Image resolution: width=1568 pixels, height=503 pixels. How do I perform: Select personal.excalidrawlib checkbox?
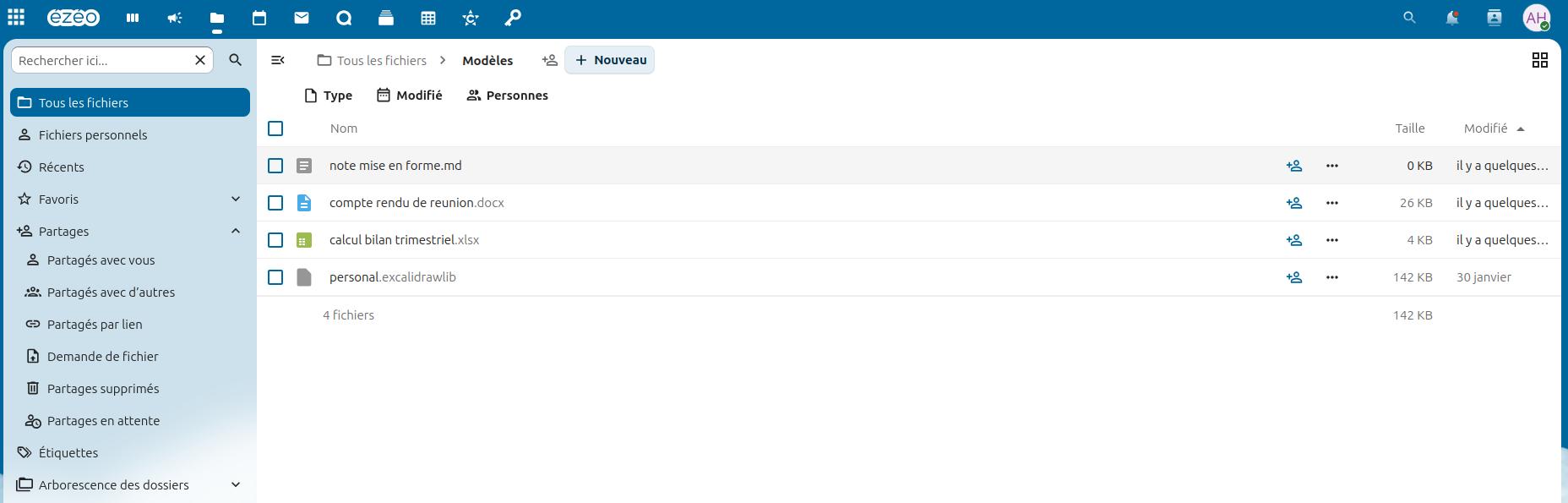(275, 277)
